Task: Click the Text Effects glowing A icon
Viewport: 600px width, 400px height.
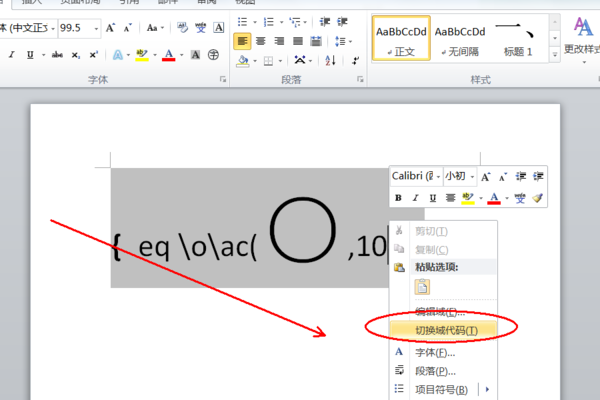Action: [x=118, y=55]
